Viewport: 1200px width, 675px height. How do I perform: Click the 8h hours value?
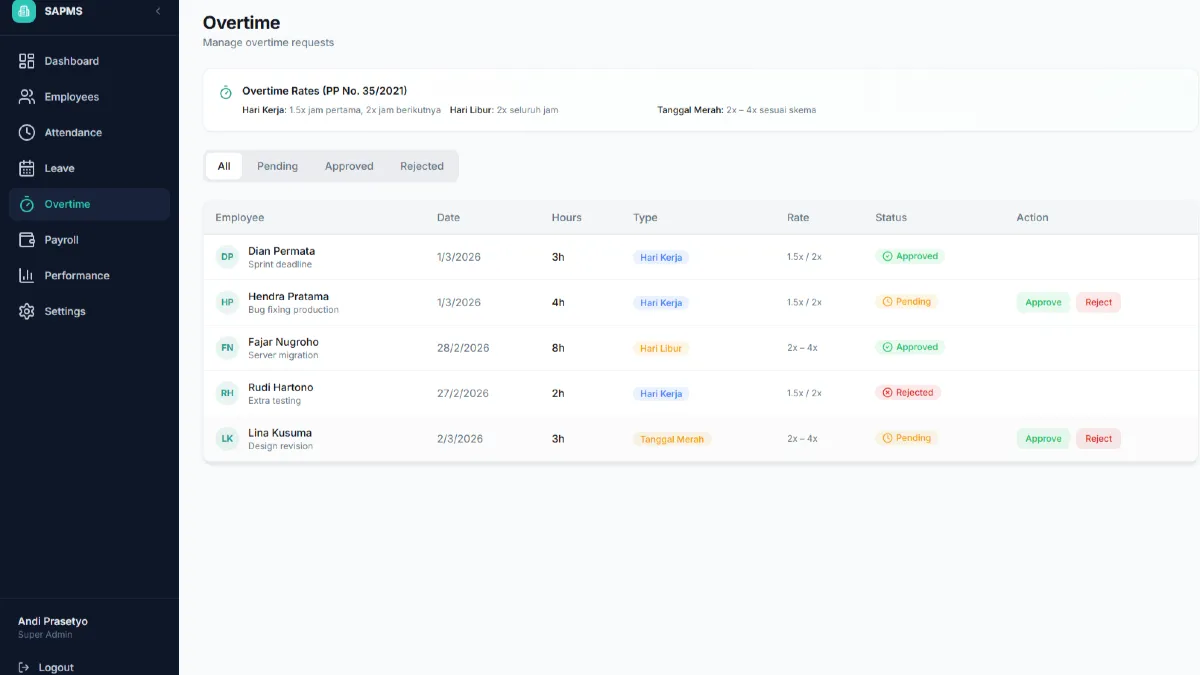[558, 348]
